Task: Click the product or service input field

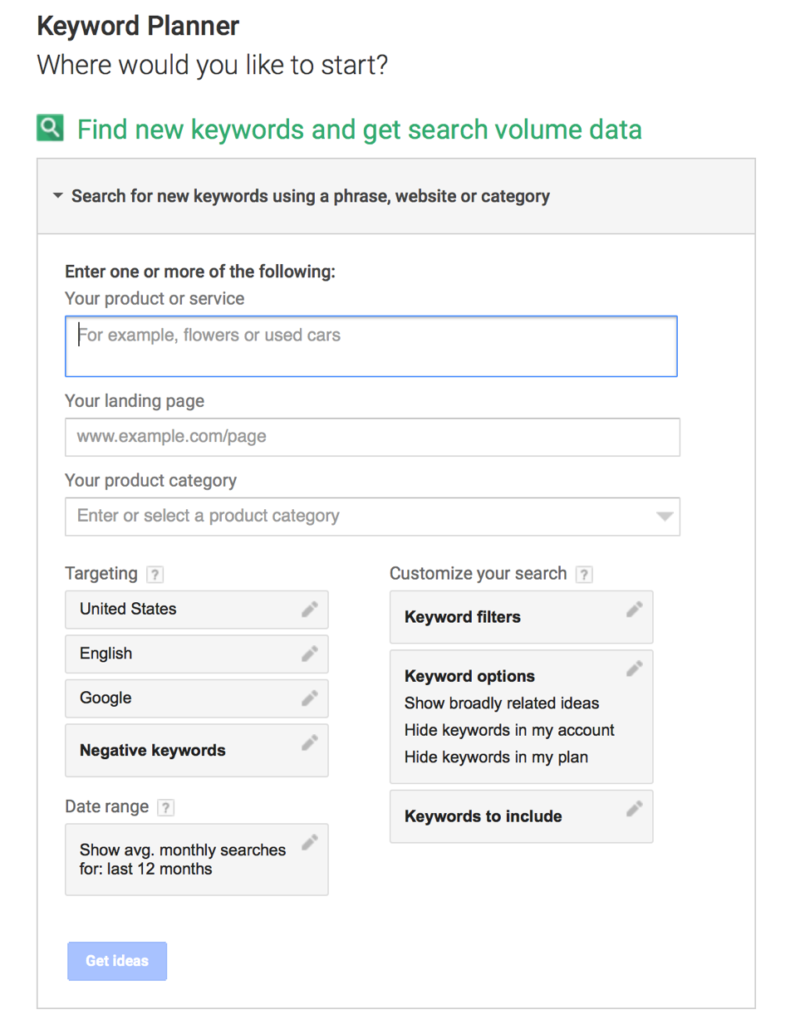Action: [371, 346]
